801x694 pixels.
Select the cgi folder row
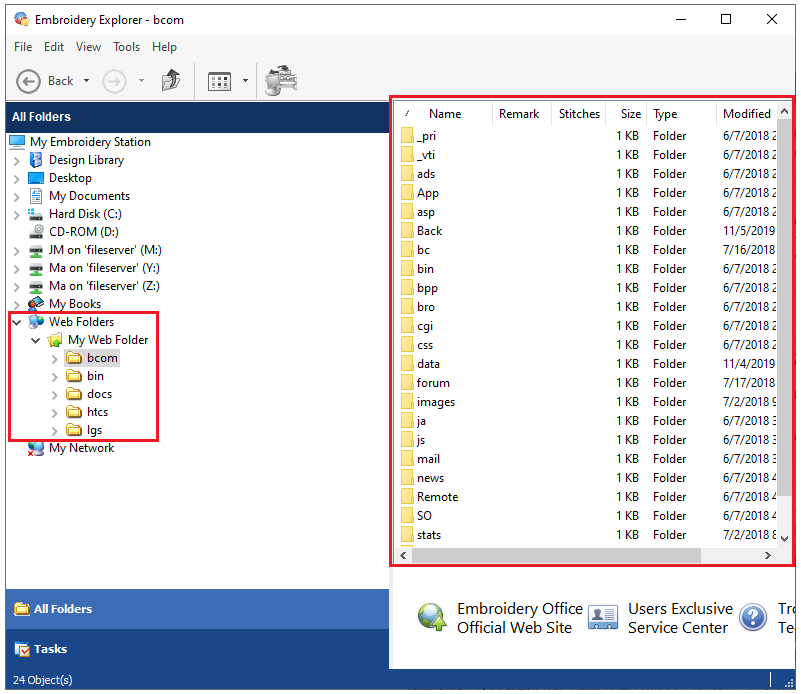[x=587, y=326]
